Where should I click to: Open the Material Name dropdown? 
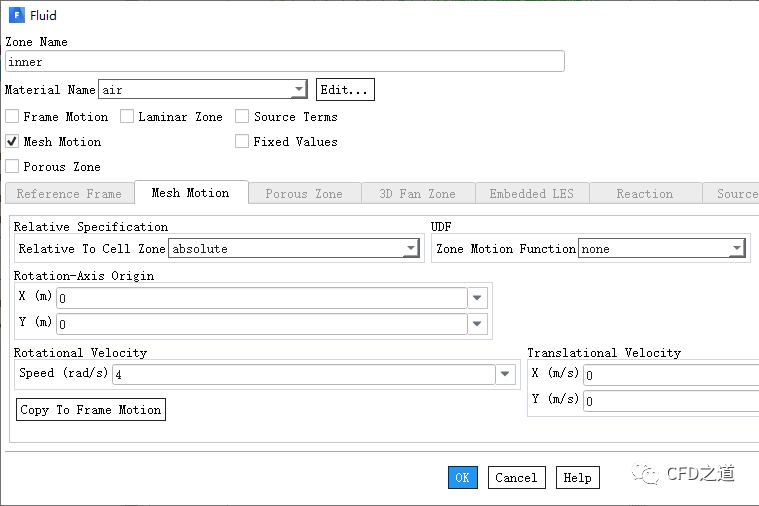(298, 90)
